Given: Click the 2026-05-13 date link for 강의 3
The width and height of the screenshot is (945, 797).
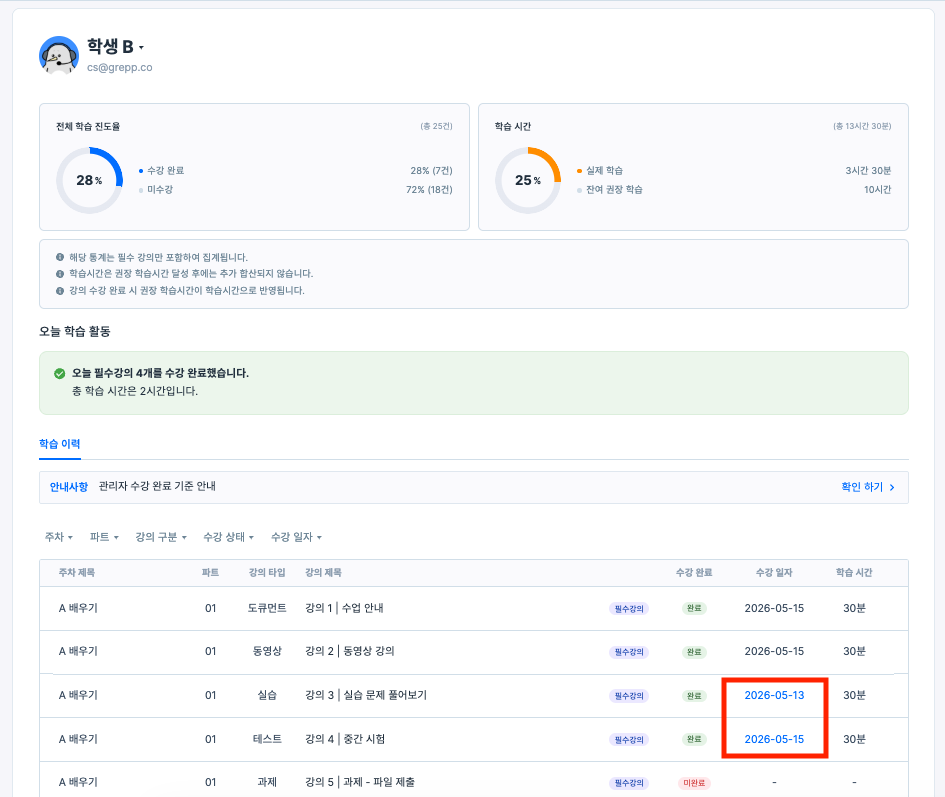Looking at the screenshot, I should [x=774, y=696].
